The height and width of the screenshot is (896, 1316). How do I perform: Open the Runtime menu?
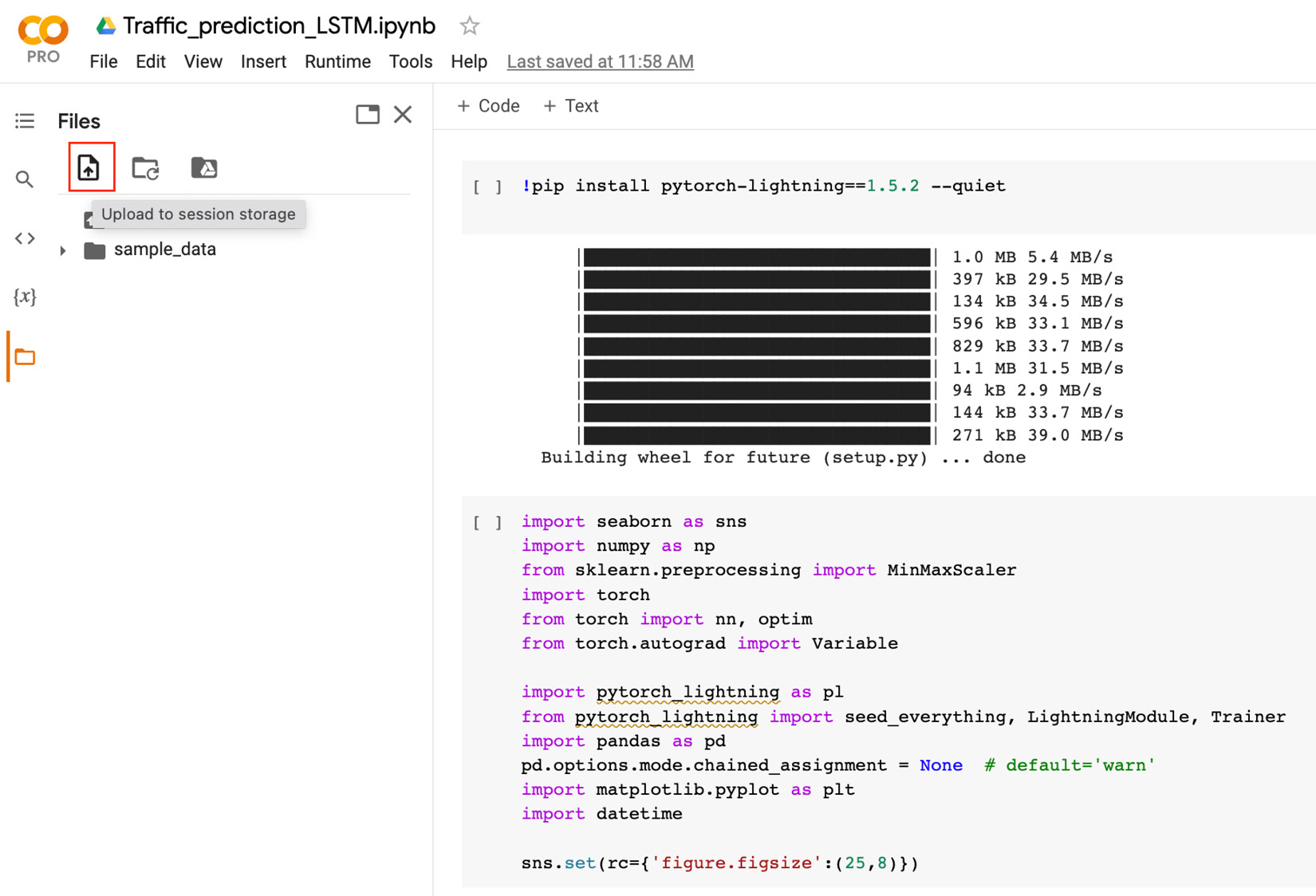pyautogui.click(x=337, y=61)
